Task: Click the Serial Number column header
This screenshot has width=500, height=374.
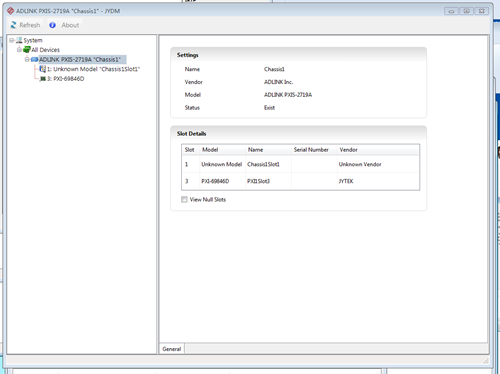Action: point(314,150)
